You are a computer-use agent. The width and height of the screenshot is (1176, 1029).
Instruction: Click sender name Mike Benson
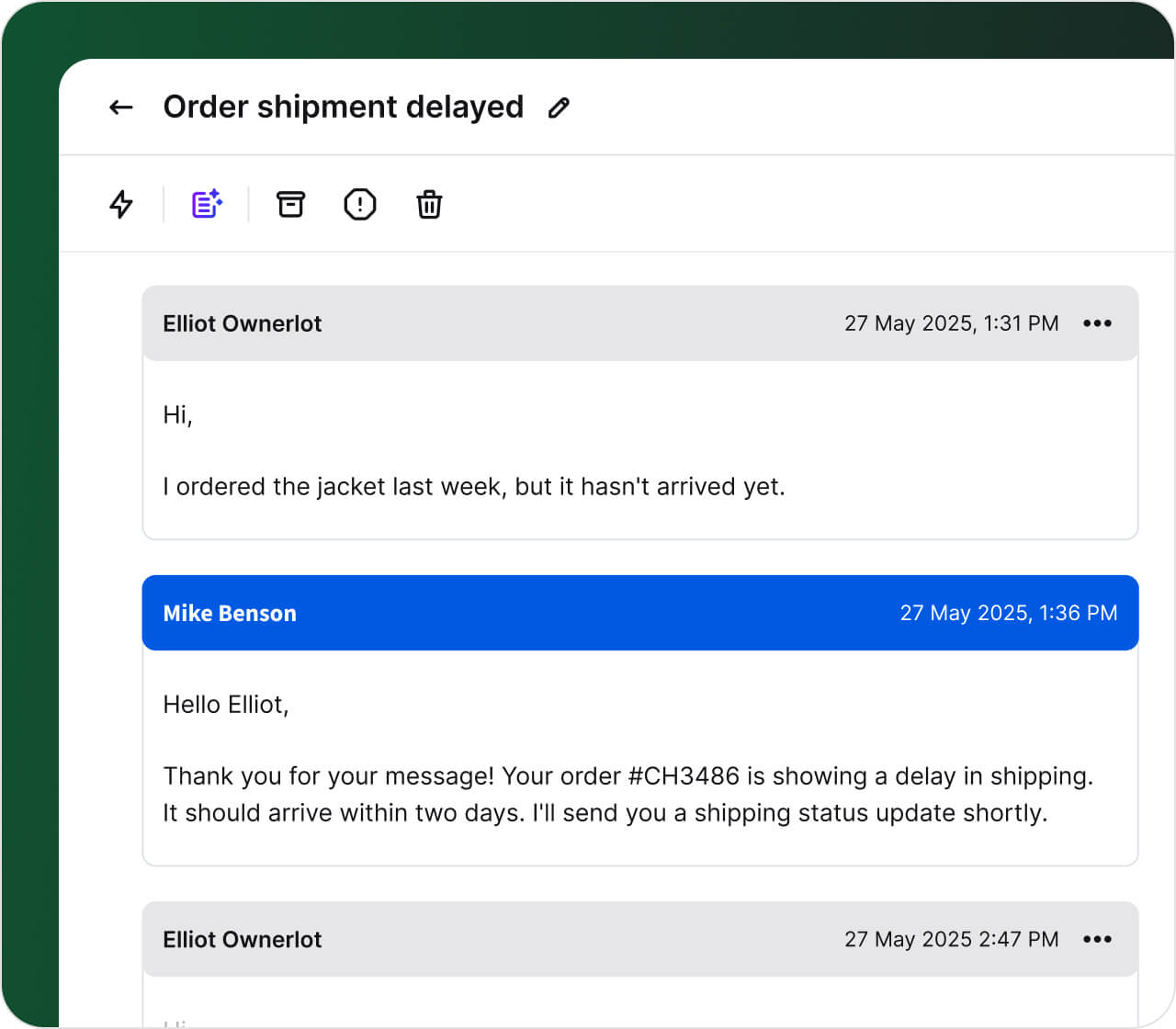point(230,613)
